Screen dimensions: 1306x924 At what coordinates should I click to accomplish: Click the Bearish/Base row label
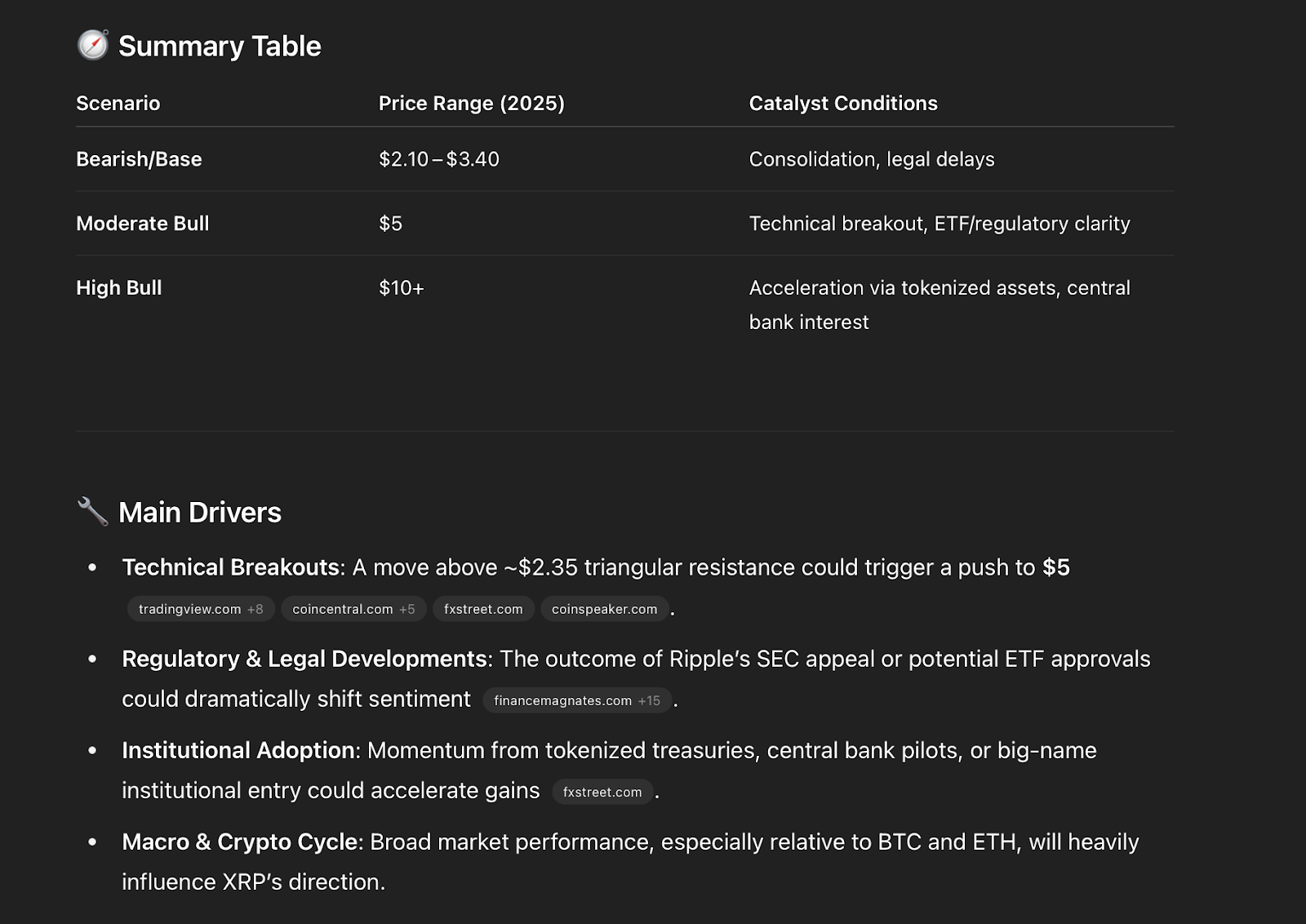click(x=139, y=159)
